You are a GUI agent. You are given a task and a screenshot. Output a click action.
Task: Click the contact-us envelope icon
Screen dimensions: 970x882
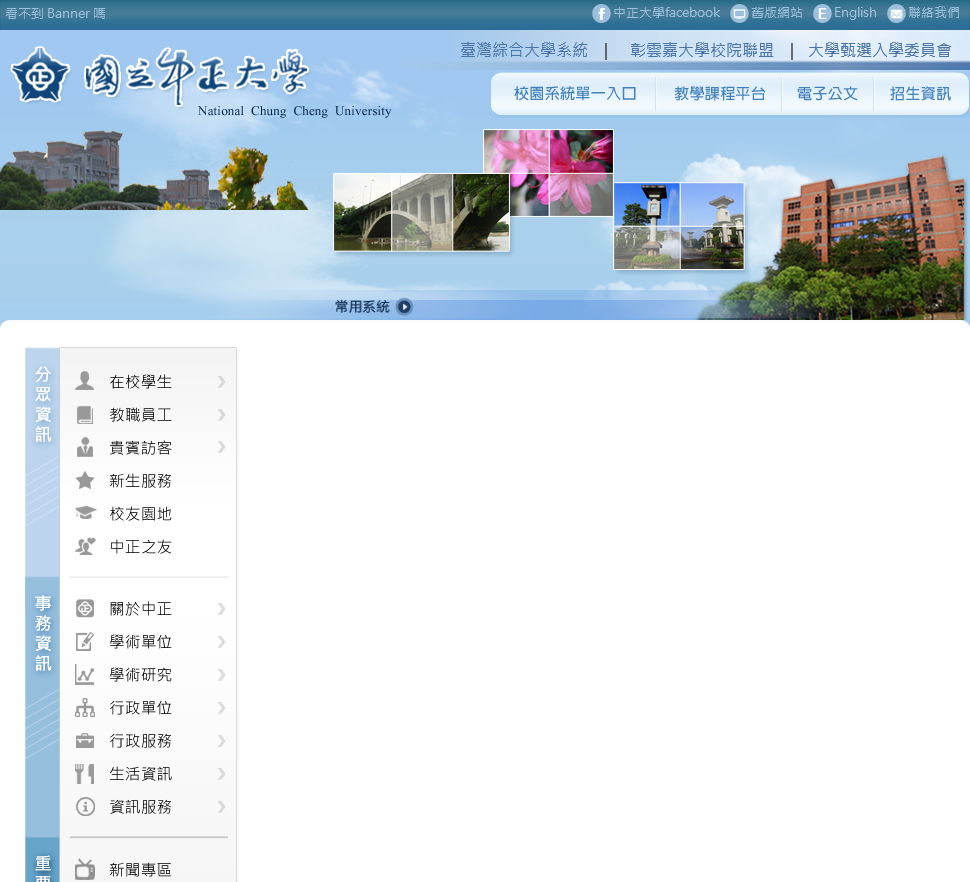(896, 13)
